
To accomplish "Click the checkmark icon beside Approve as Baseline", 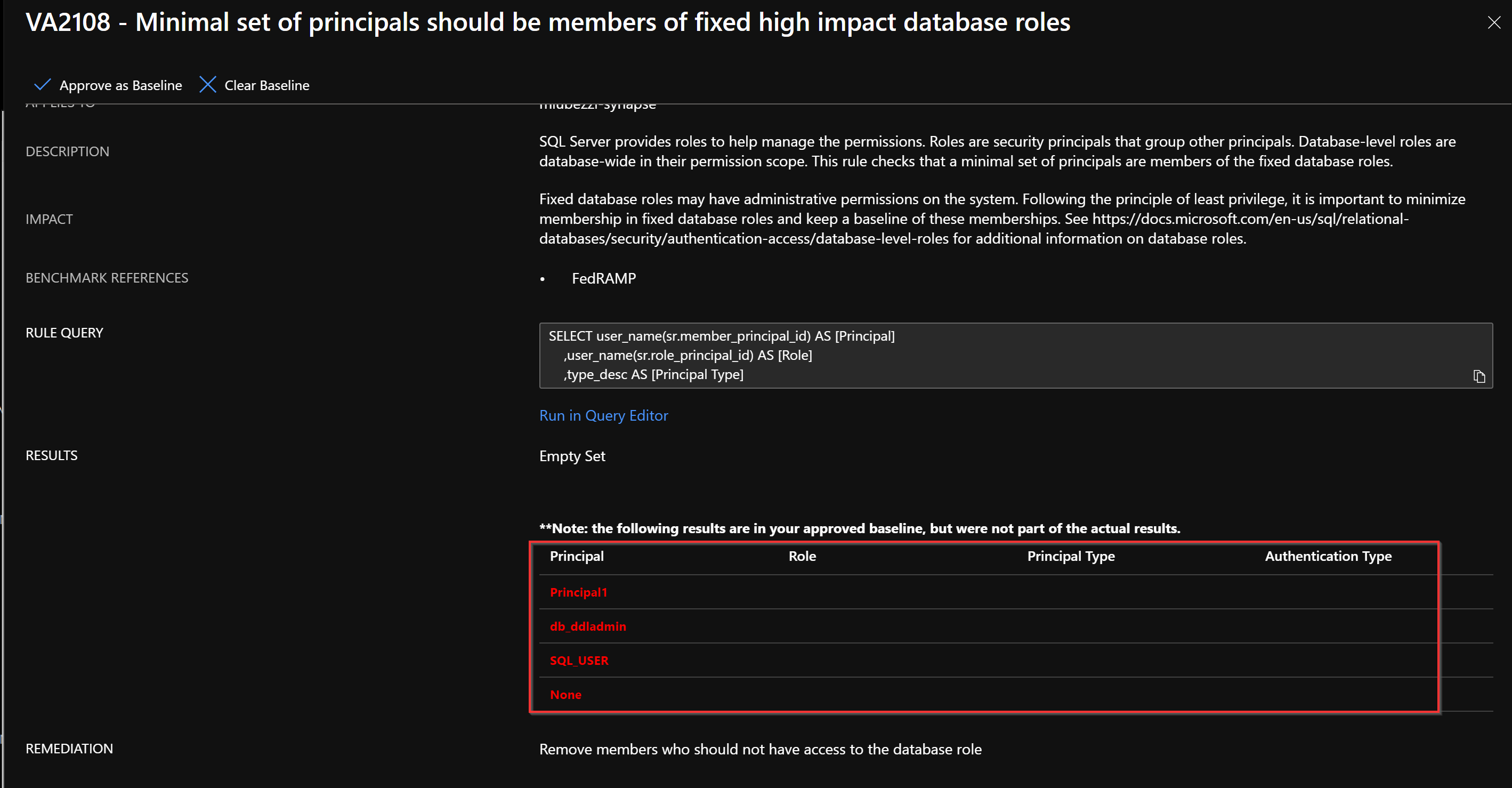I will point(42,85).
